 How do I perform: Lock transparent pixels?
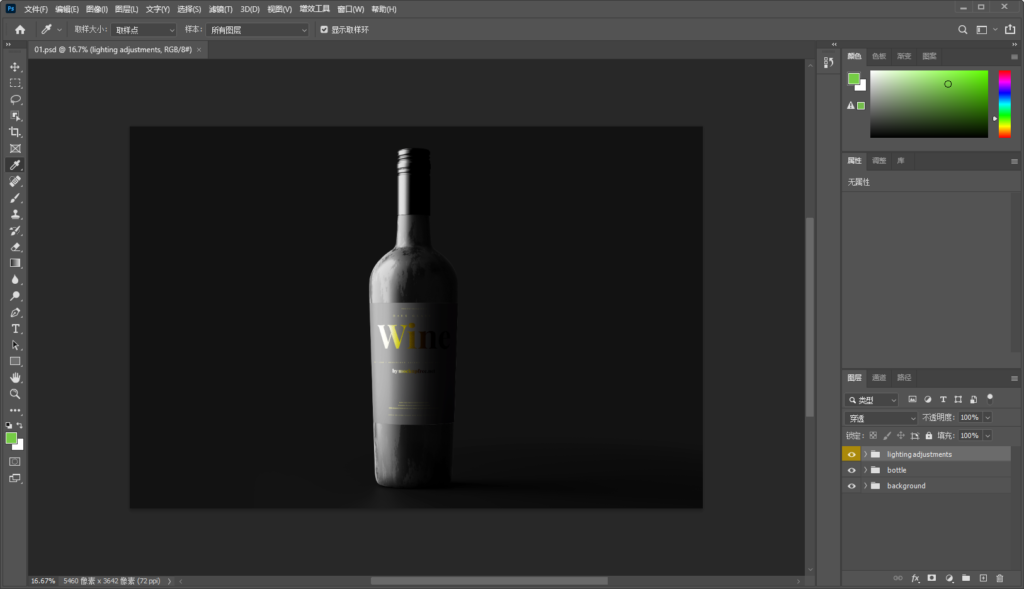(873, 436)
